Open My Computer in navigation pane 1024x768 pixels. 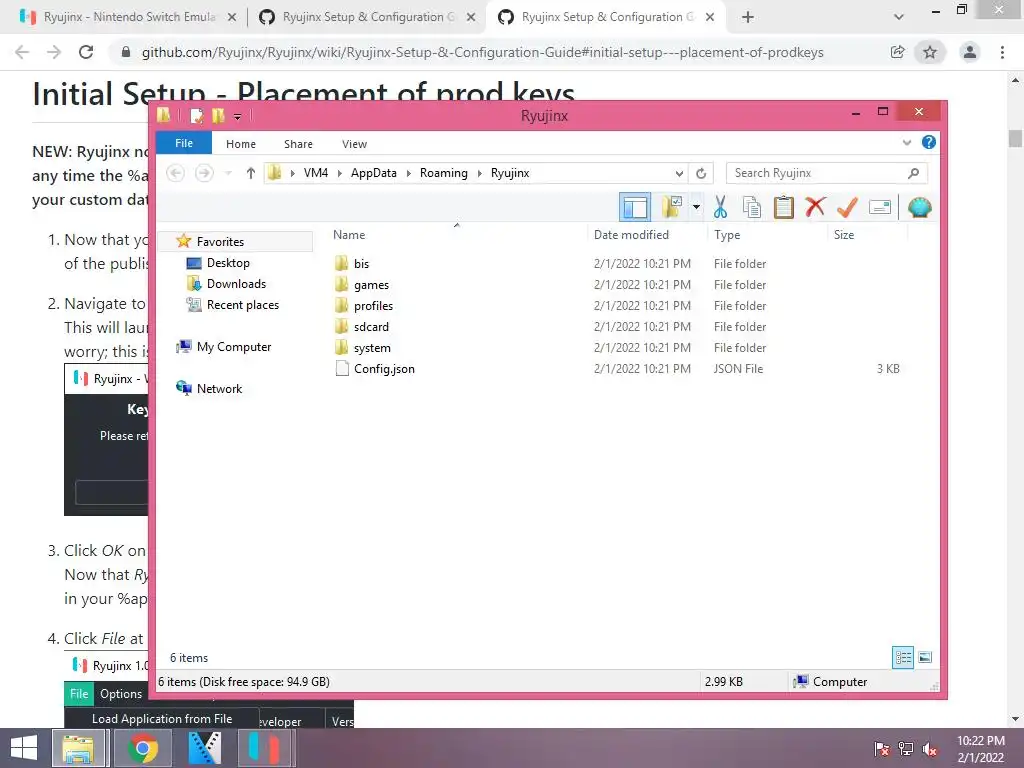(234, 347)
